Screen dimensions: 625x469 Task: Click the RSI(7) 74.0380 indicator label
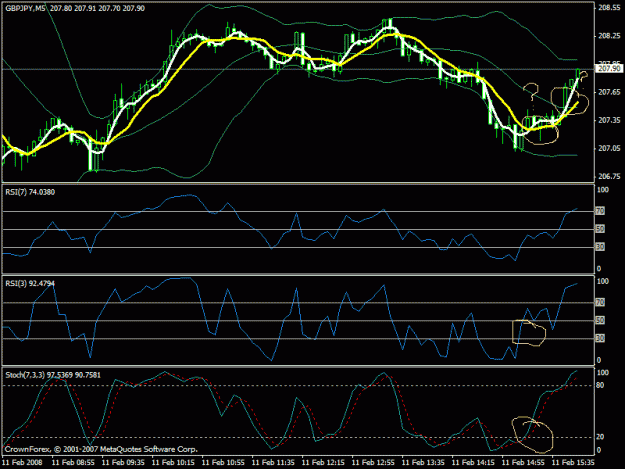[30, 192]
